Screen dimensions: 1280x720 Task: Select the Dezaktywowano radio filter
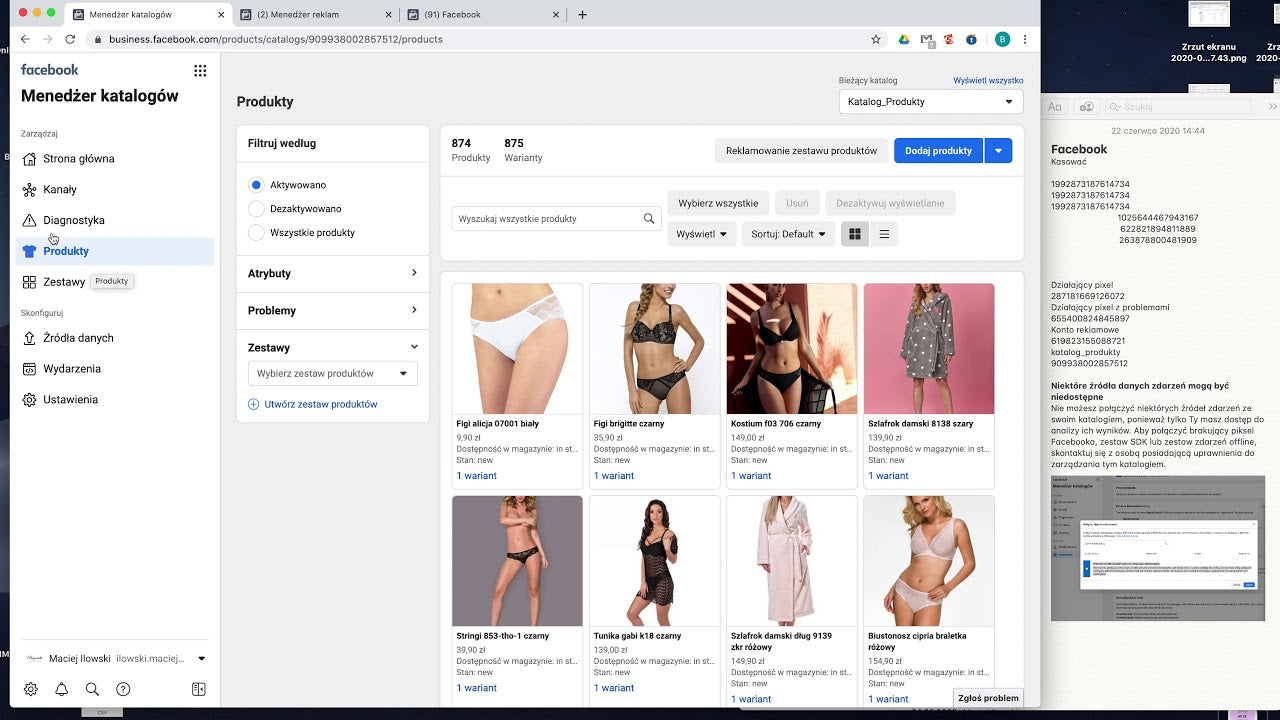pyautogui.click(x=256, y=209)
